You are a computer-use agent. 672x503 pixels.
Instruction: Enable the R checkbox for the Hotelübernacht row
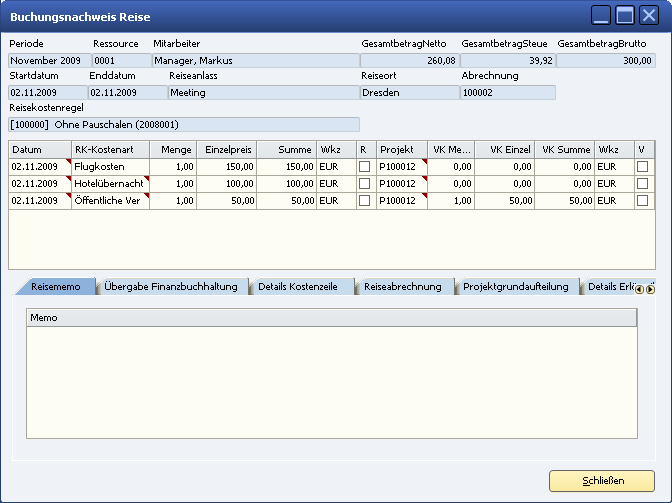pyautogui.click(x=364, y=184)
